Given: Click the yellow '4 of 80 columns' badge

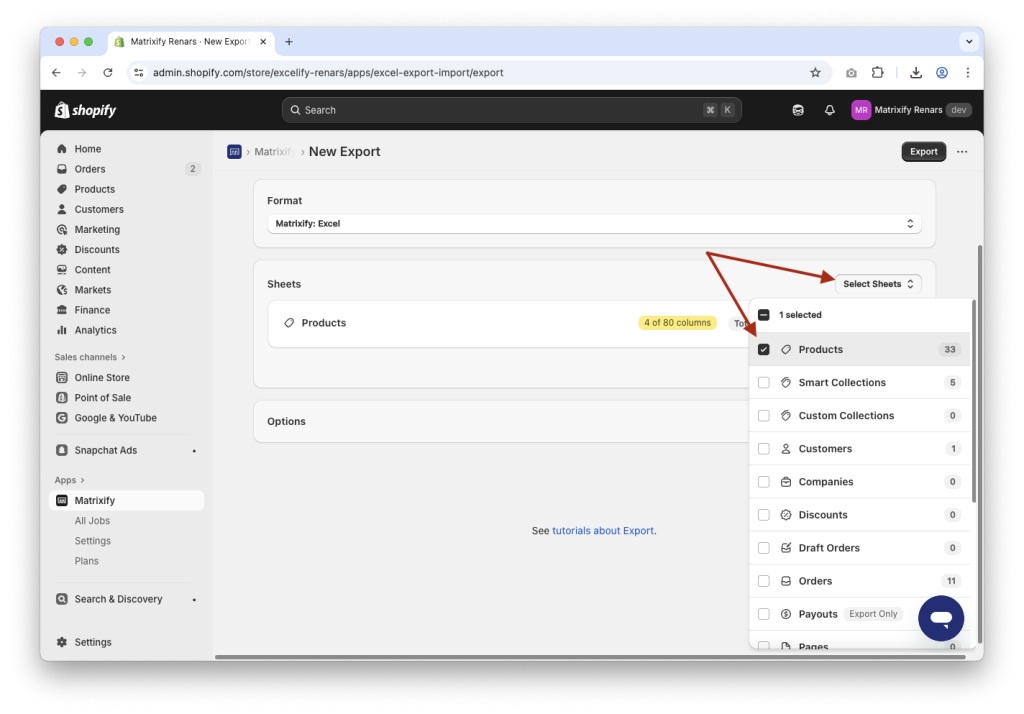Looking at the screenshot, I should [677, 322].
